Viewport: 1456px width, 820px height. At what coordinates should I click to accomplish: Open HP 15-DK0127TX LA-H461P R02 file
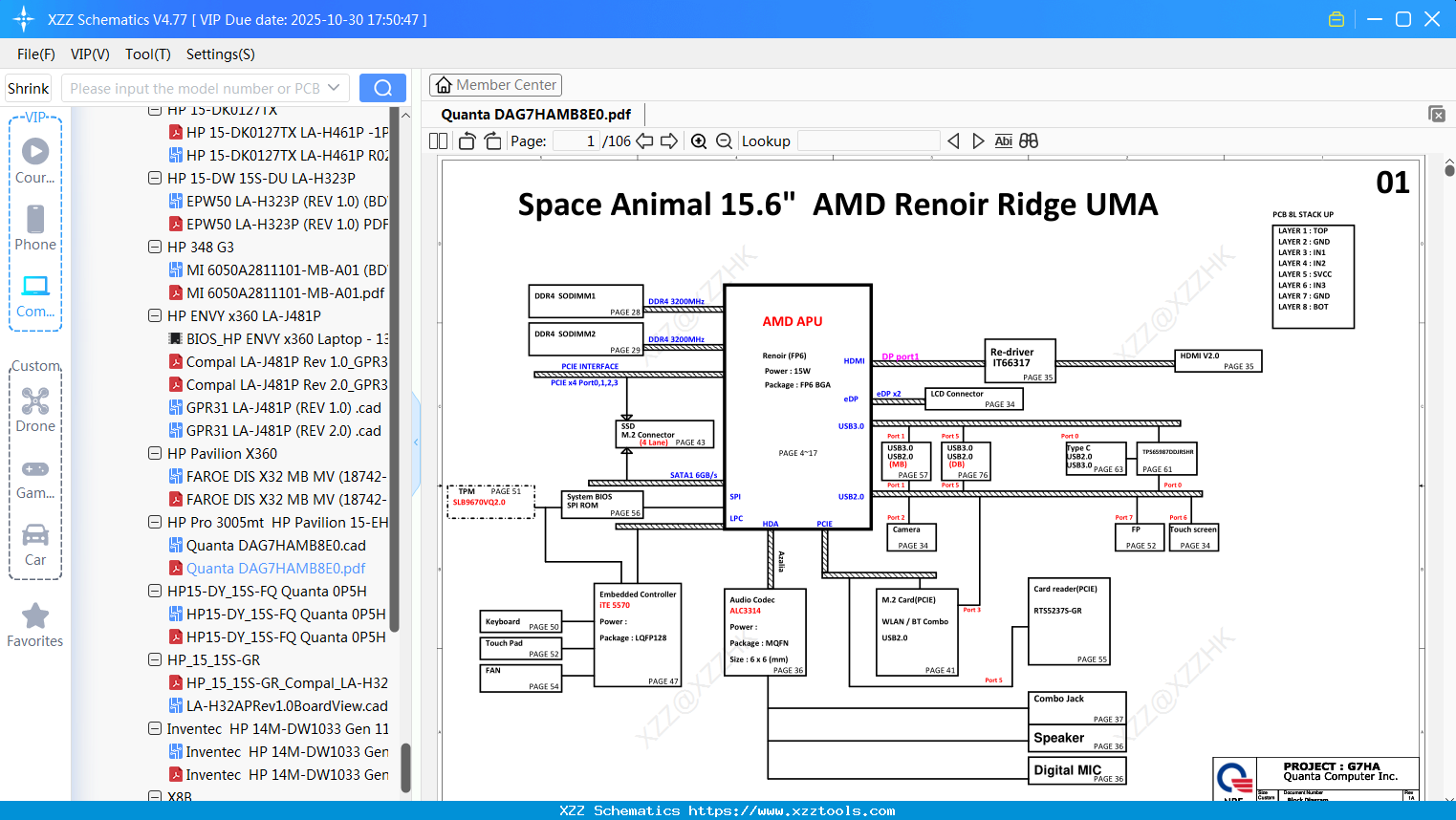coord(287,155)
